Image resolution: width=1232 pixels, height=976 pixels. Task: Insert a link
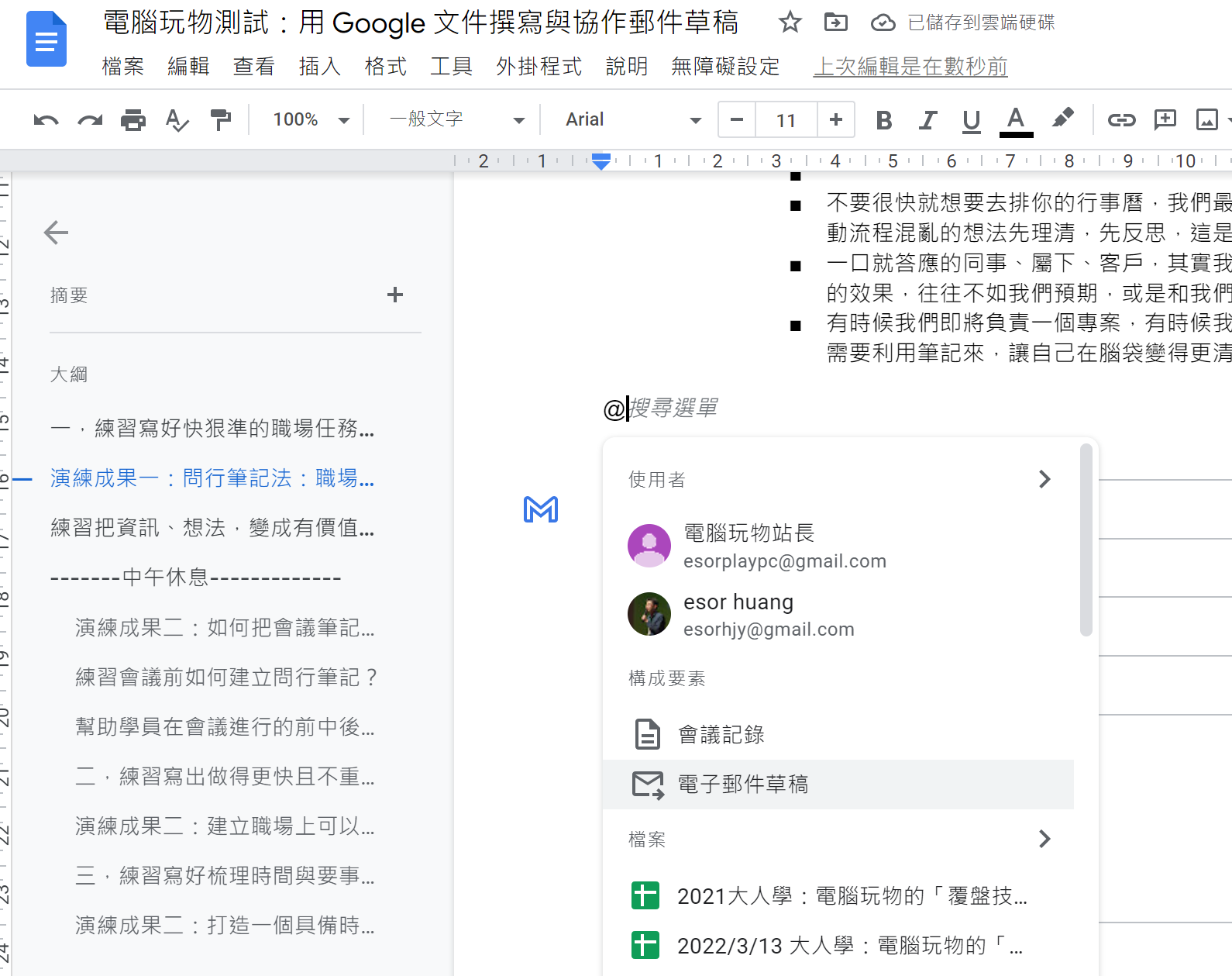coord(1121,119)
